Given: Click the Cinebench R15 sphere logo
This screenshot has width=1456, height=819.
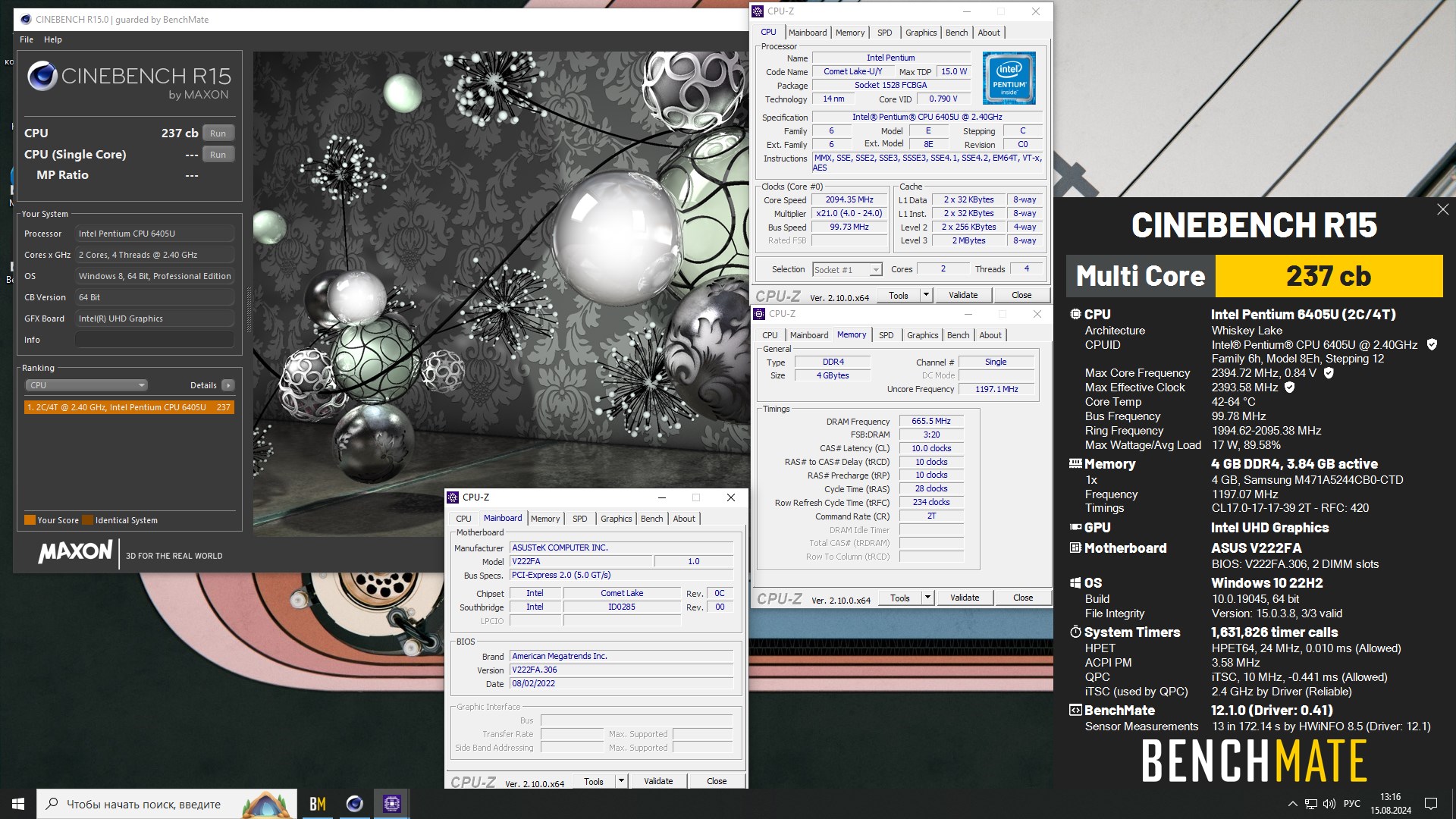Looking at the screenshot, I should pos(42,76).
